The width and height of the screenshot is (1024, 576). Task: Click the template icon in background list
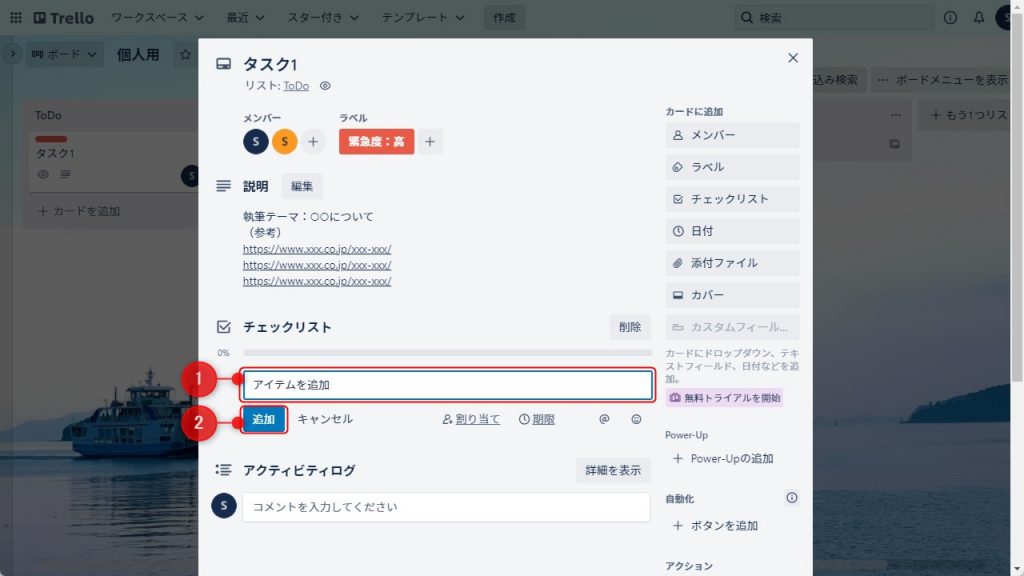pyautogui.click(x=894, y=144)
